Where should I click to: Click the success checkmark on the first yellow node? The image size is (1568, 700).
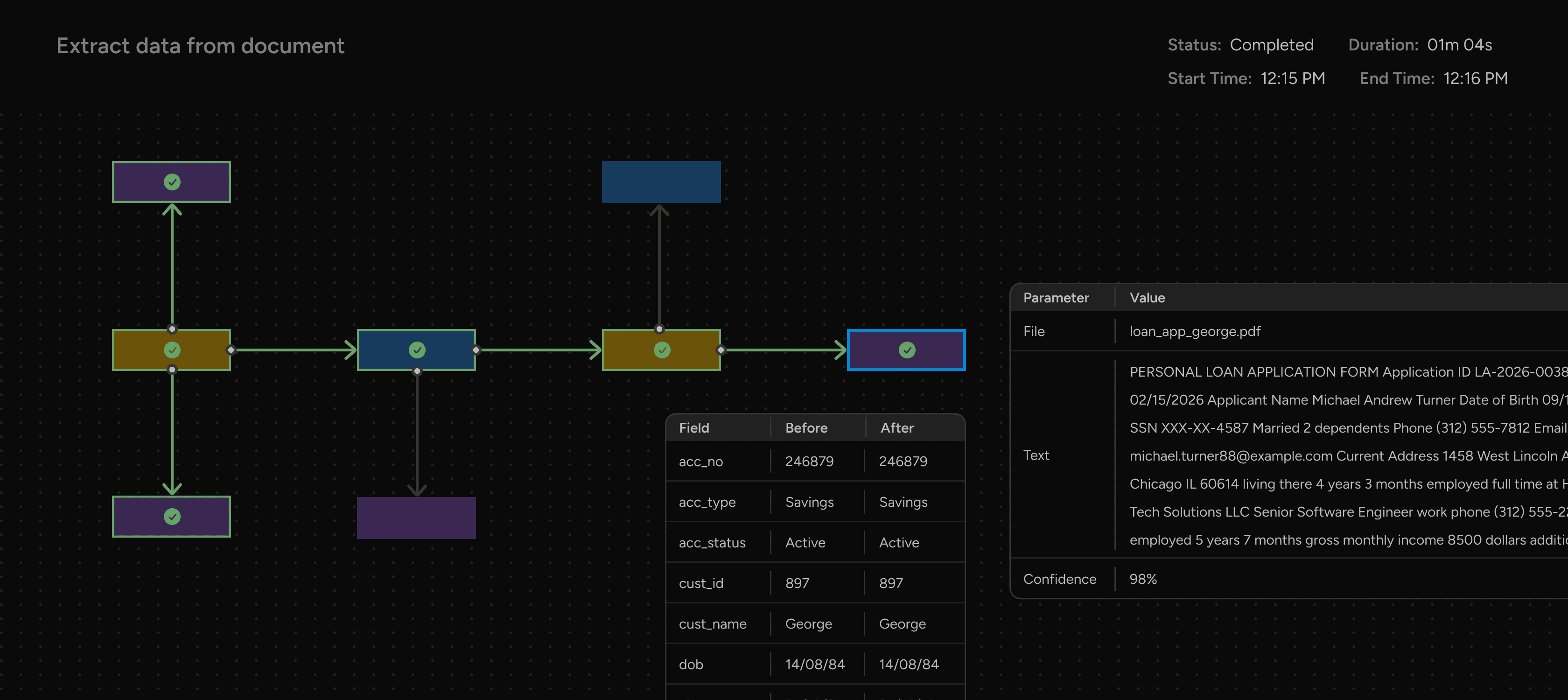[x=172, y=350]
